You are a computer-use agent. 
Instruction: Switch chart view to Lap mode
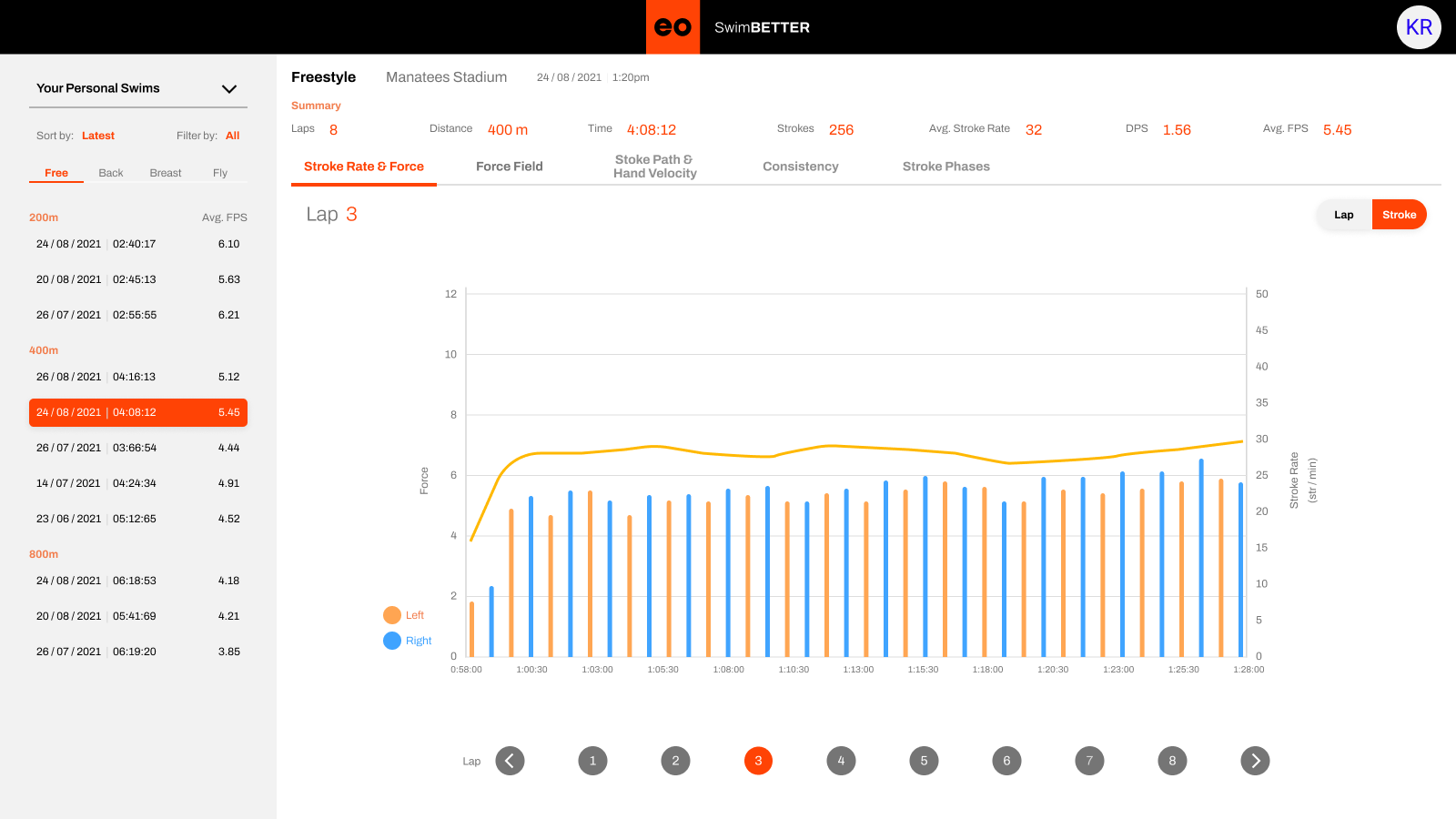(1344, 215)
